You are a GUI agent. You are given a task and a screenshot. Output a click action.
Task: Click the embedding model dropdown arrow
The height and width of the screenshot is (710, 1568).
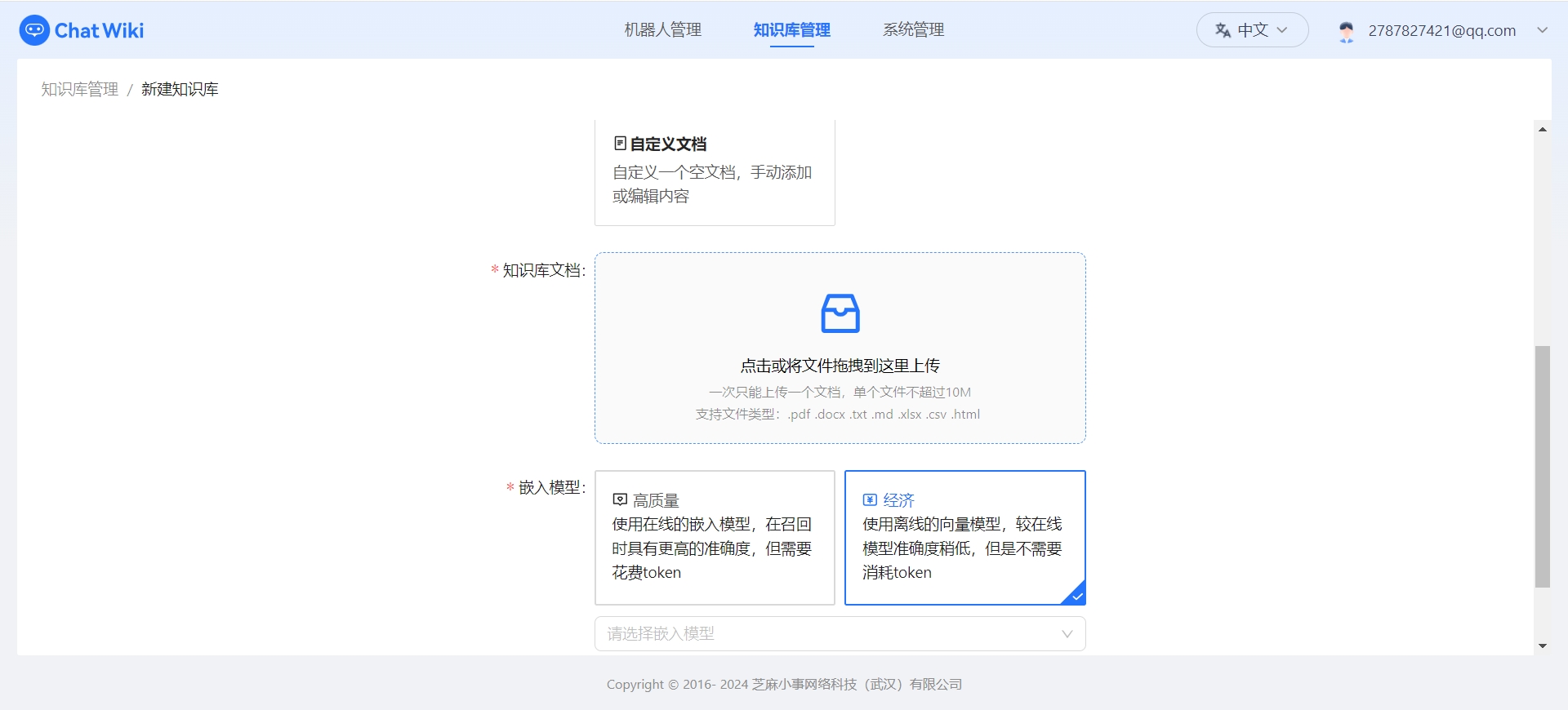tap(1067, 634)
